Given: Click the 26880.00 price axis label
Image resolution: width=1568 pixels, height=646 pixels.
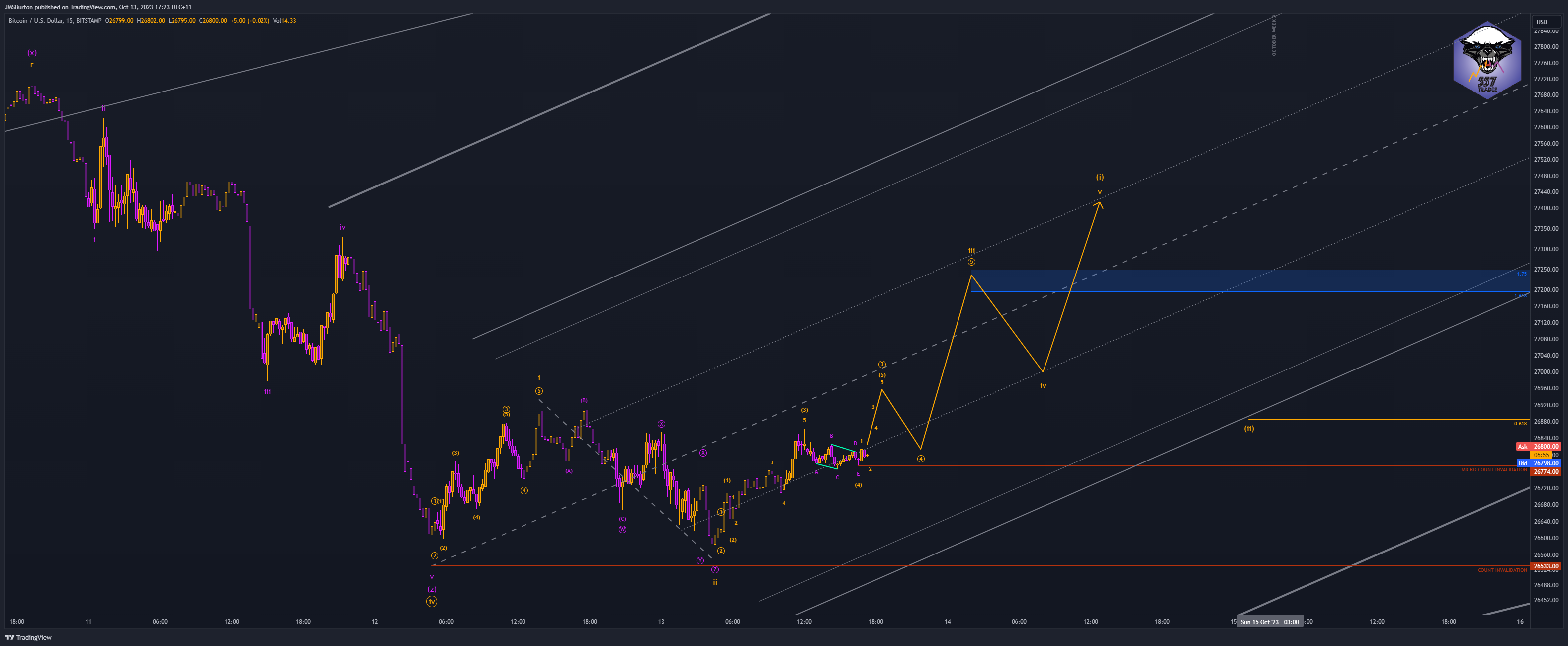Looking at the screenshot, I should coord(1546,421).
